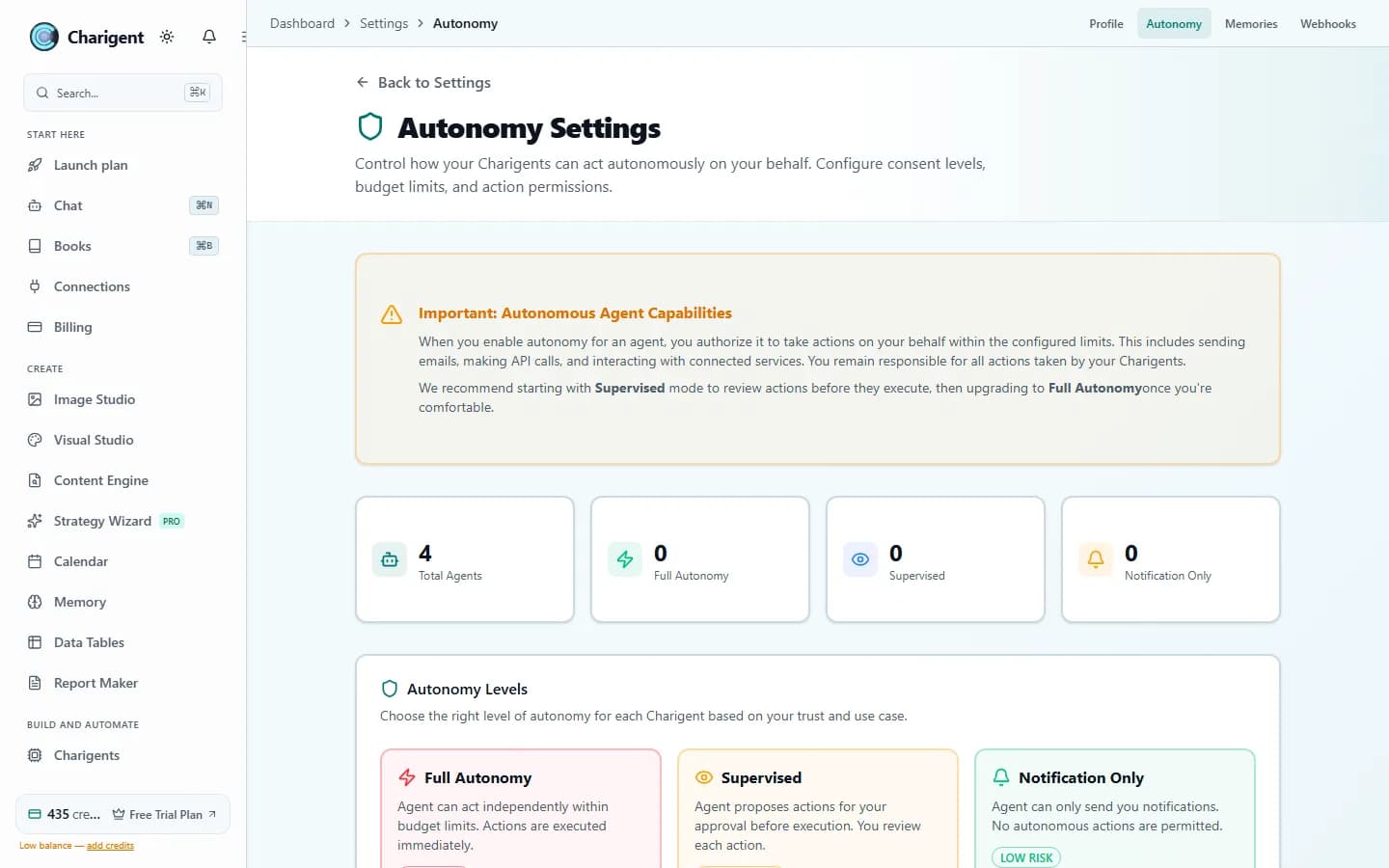Click the card icon beside Billing
Viewport: 1389px width, 868px height.
(x=35, y=327)
